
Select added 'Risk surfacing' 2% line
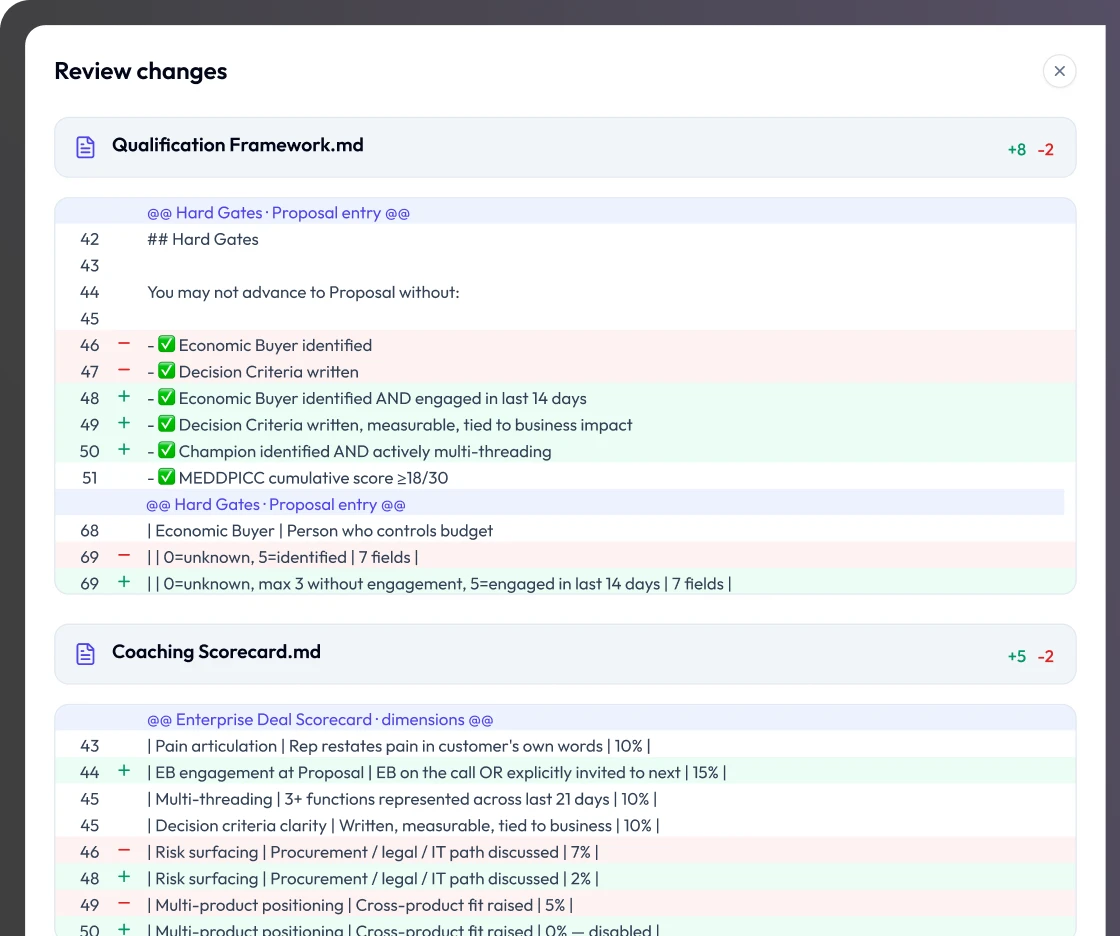[565, 878]
